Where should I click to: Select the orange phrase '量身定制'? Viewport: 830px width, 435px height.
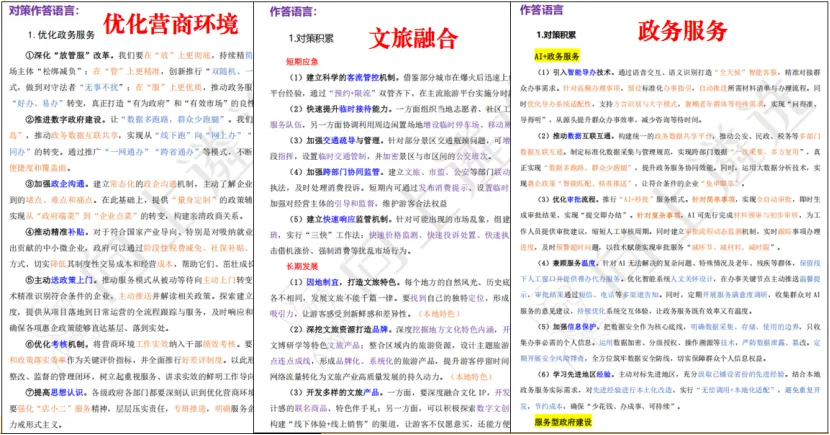pos(195,200)
